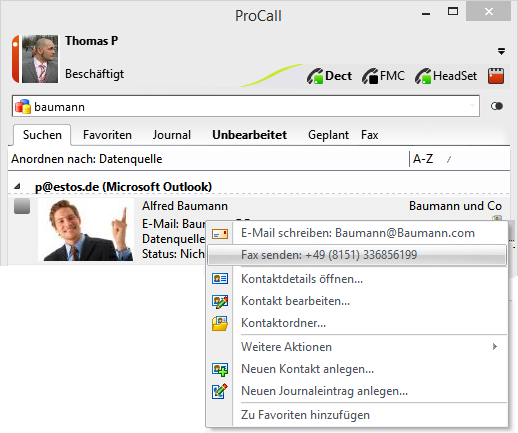Click Thomas P profile photo
Image resolution: width=518 pixels, height=433 pixels.
40,59
